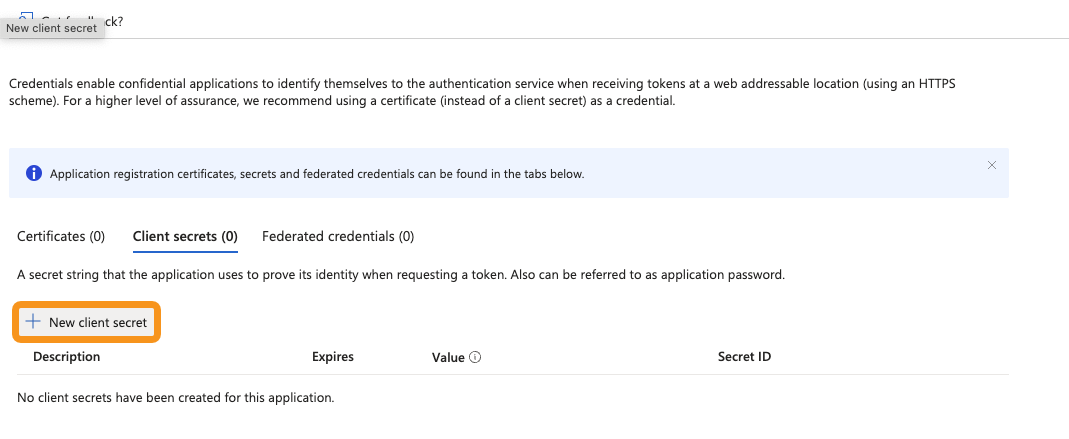1069x439 pixels.
Task: Sort by the Expires column header
Action: coord(333,357)
